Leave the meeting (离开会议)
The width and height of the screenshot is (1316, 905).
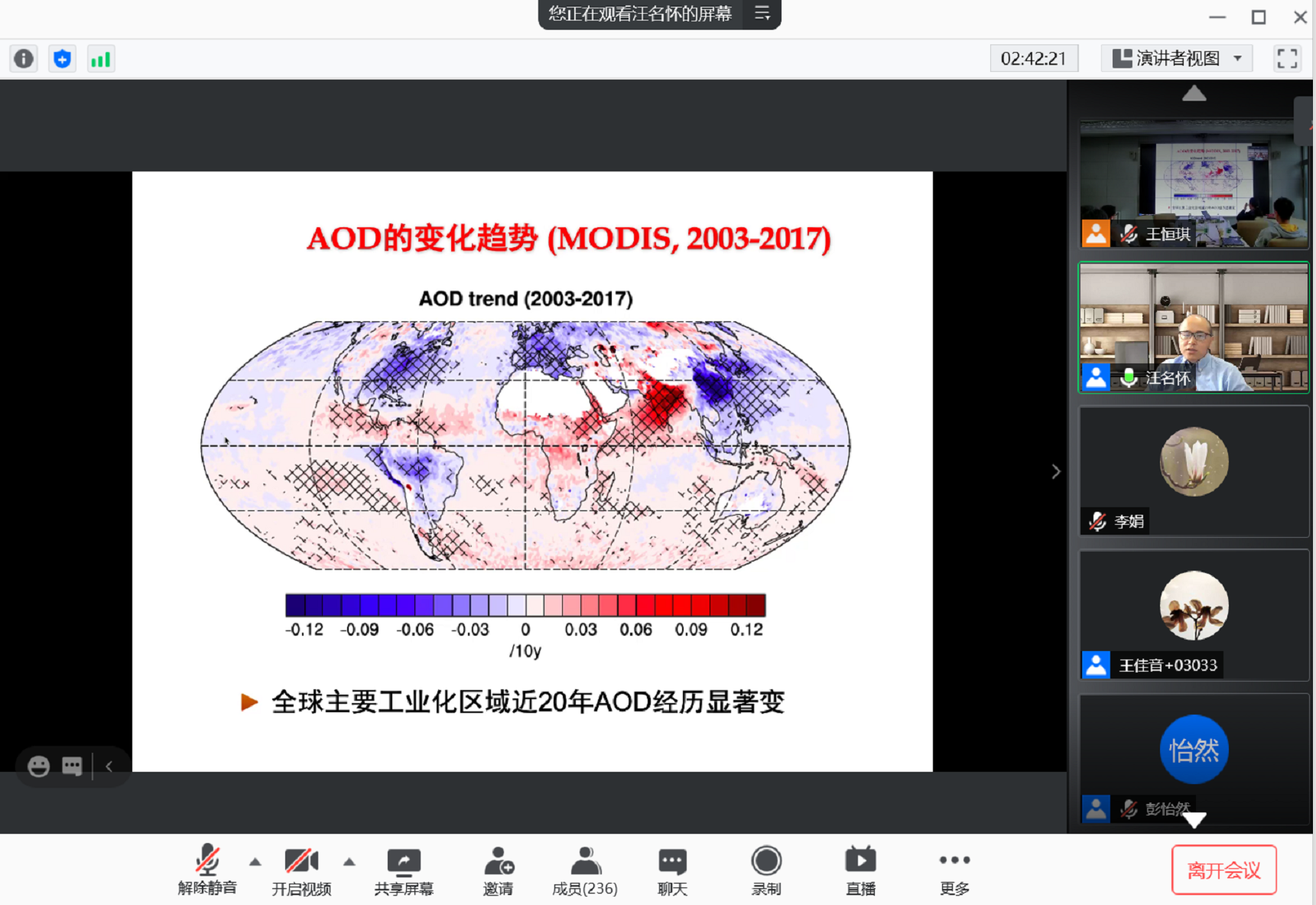click(x=1223, y=870)
